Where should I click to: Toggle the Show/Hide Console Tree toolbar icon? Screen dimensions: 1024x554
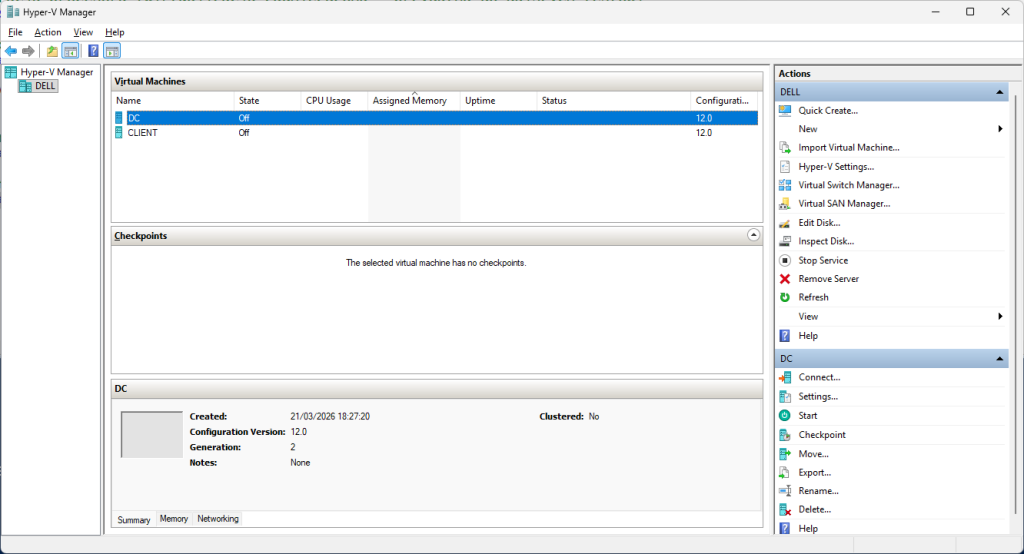click(x=71, y=51)
